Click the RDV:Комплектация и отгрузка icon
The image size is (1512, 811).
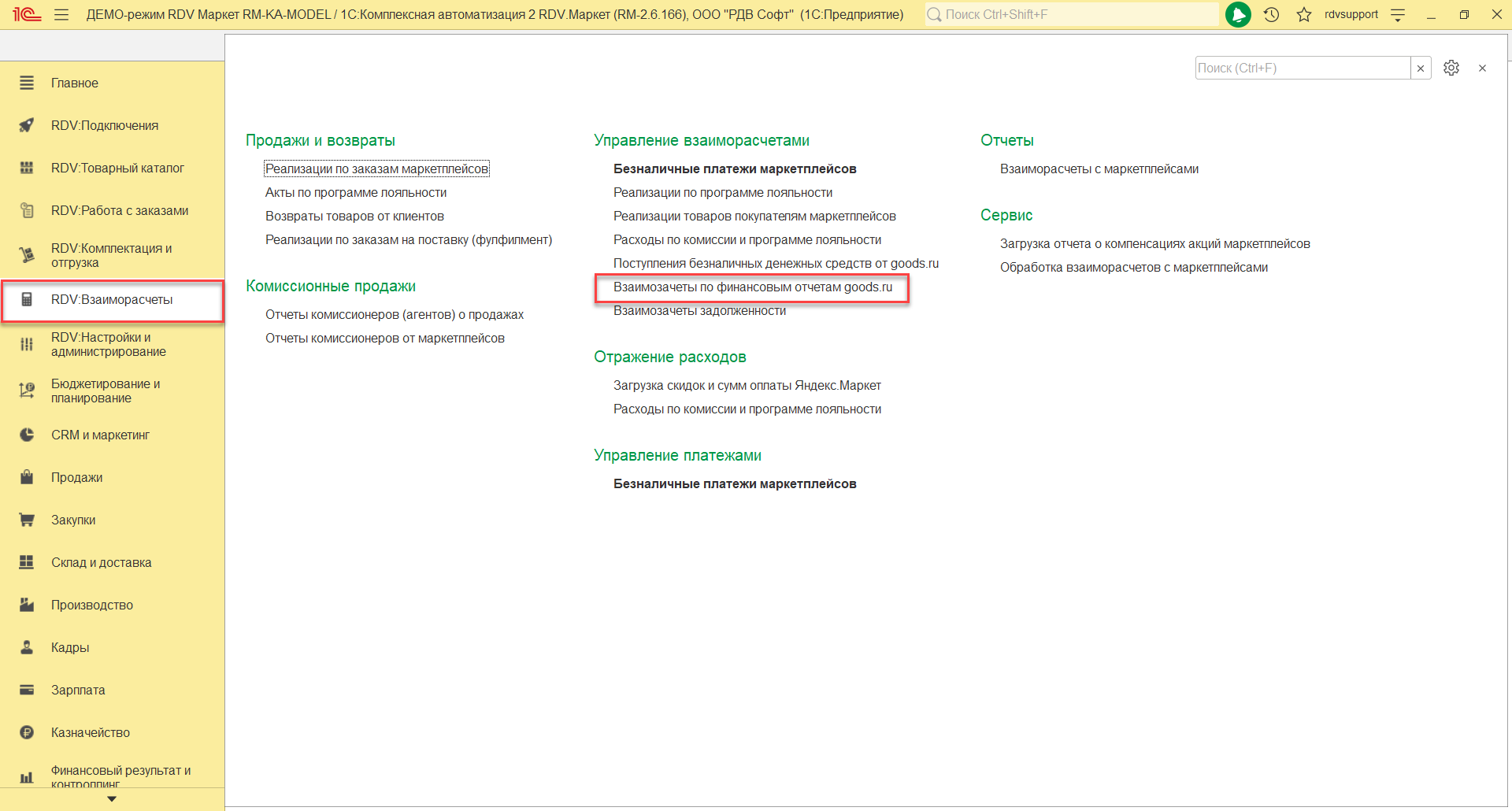point(27,255)
